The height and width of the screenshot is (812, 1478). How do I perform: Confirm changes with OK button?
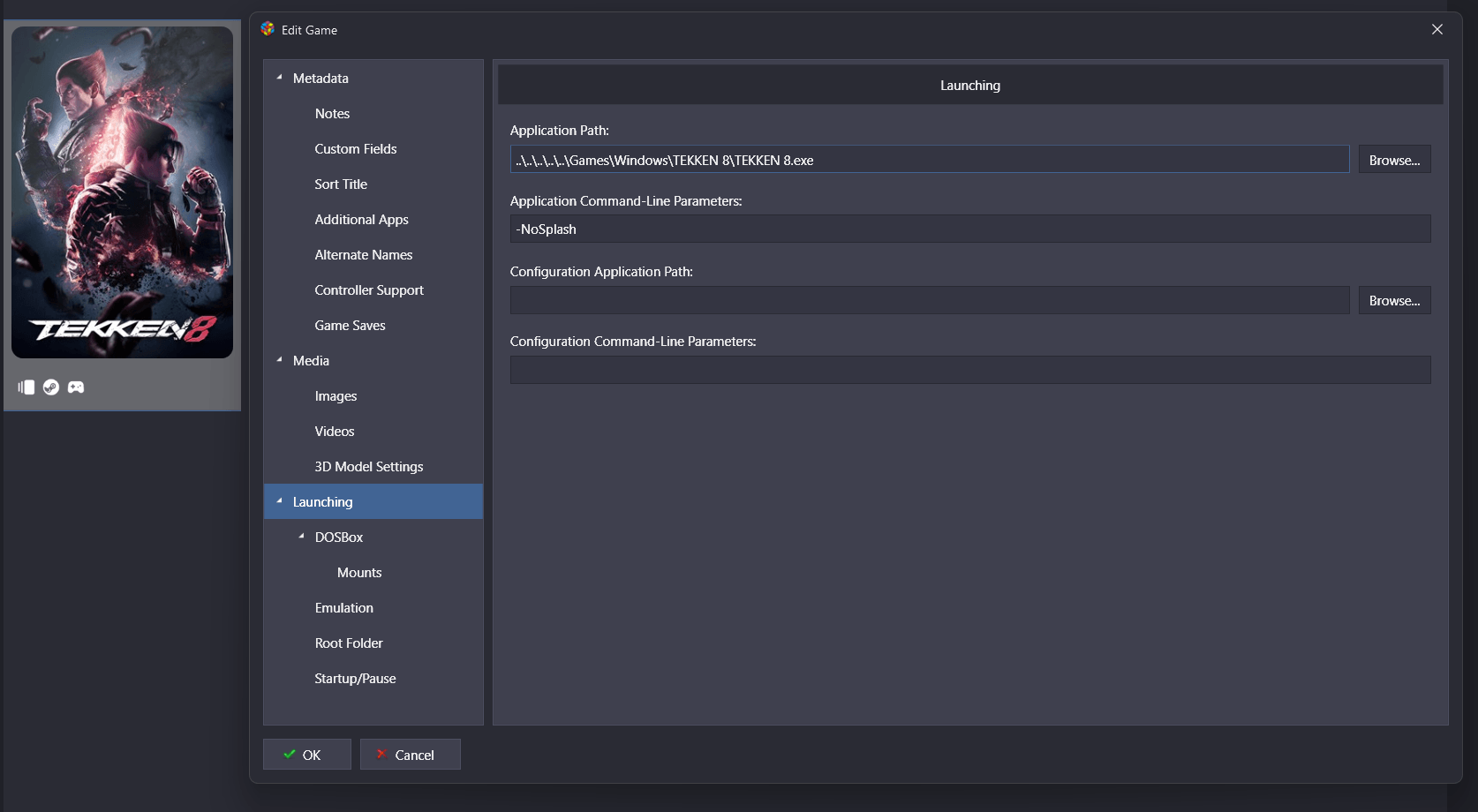[x=307, y=755]
